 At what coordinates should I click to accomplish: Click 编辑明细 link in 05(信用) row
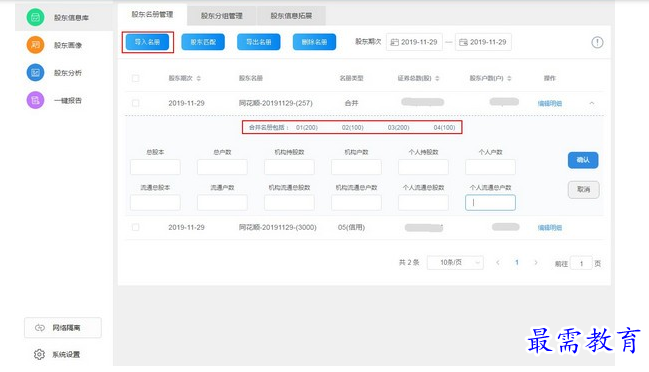(550, 228)
